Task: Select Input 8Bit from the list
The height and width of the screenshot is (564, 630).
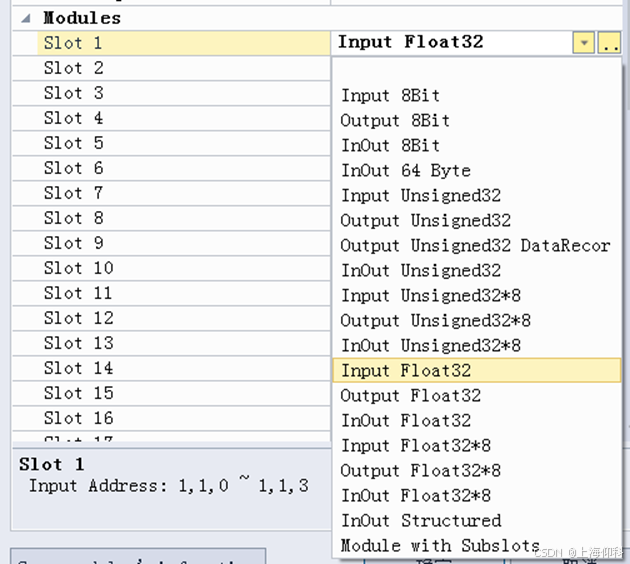Action: pos(390,96)
